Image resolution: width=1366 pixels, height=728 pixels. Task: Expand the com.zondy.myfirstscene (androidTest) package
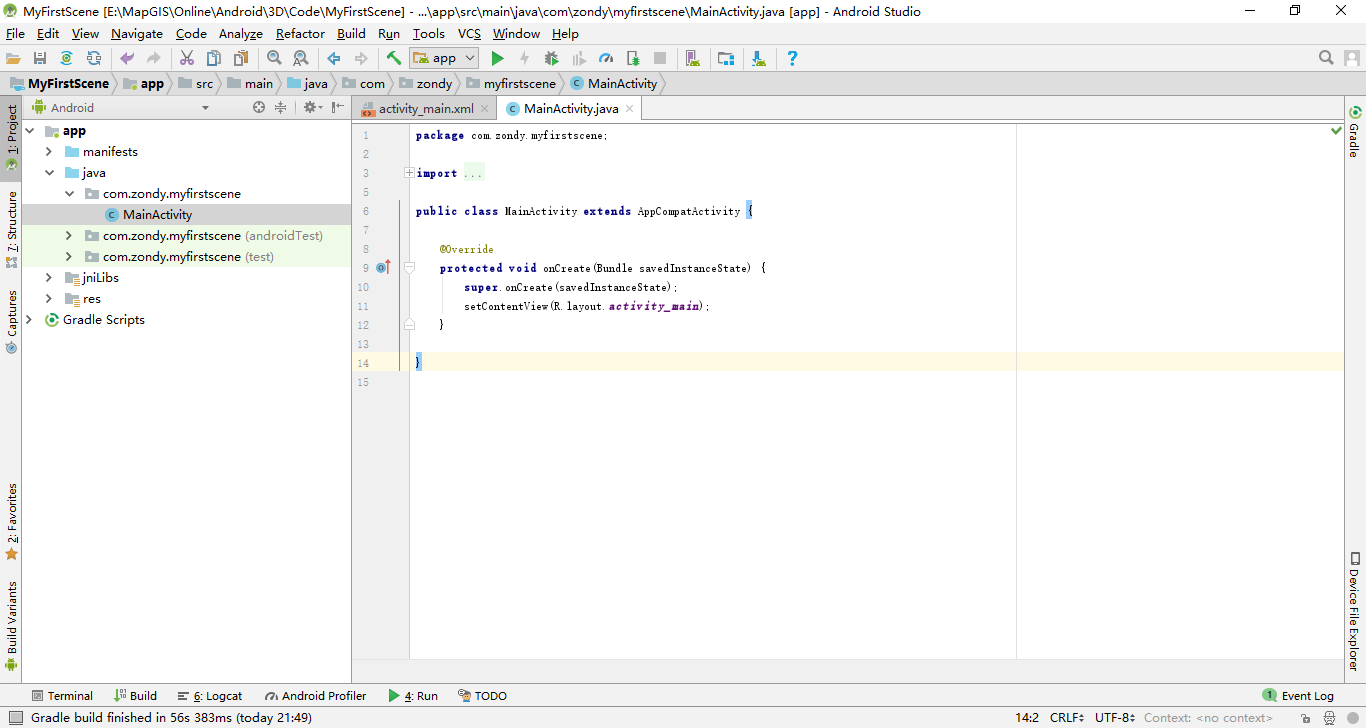coord(69,236)
